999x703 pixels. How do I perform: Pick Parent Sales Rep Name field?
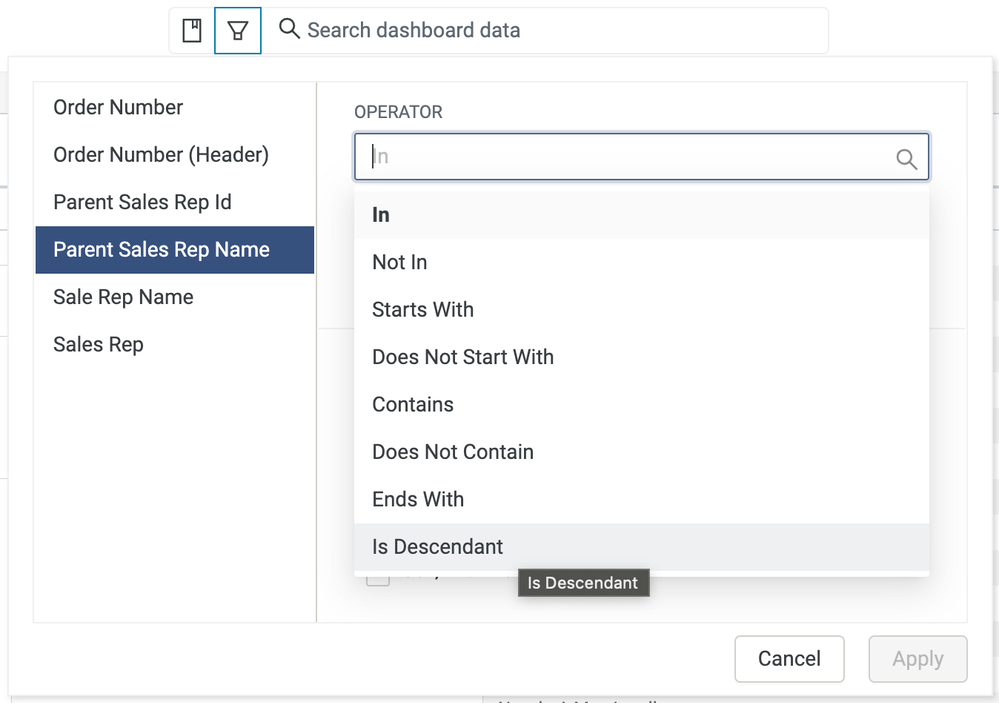(x=162, y=250)
